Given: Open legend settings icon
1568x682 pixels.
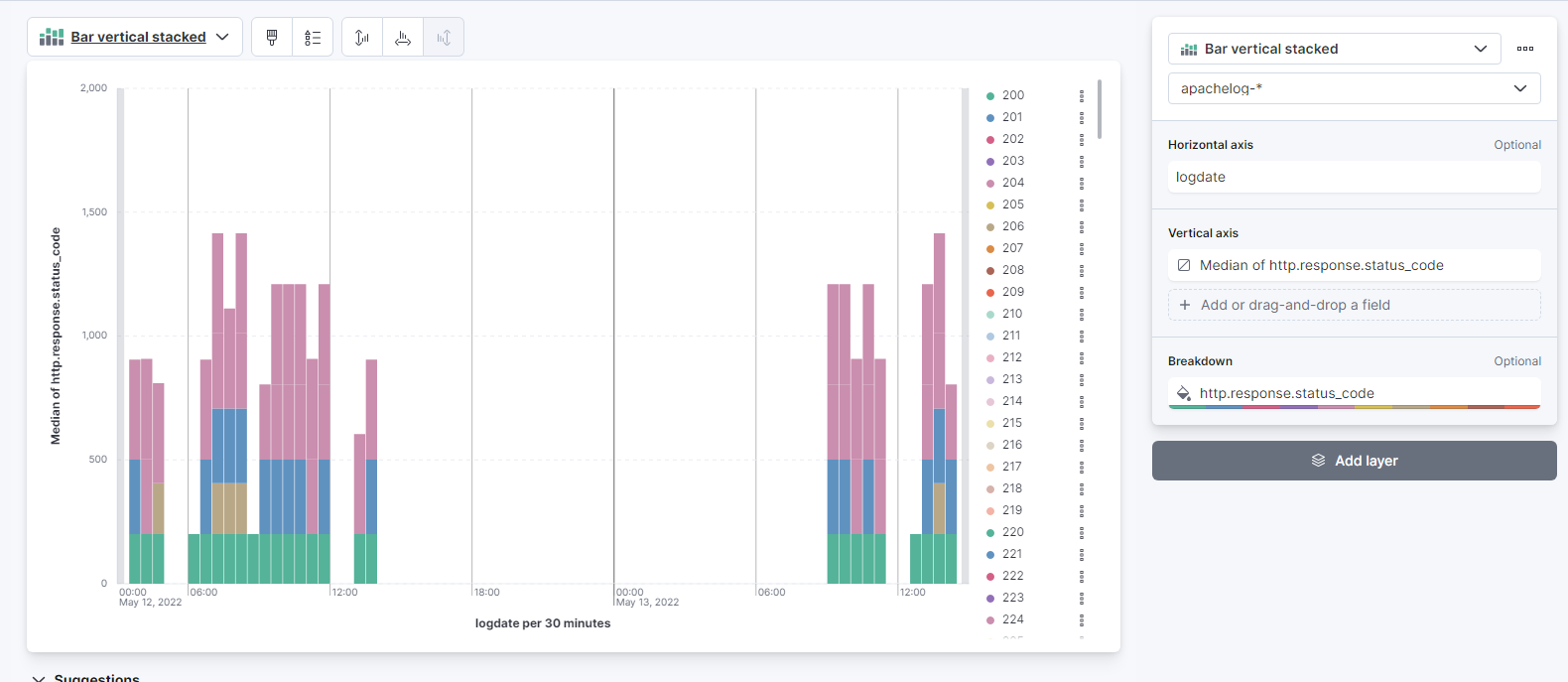Looking at the screenshot, I should [x=313, y=37].
